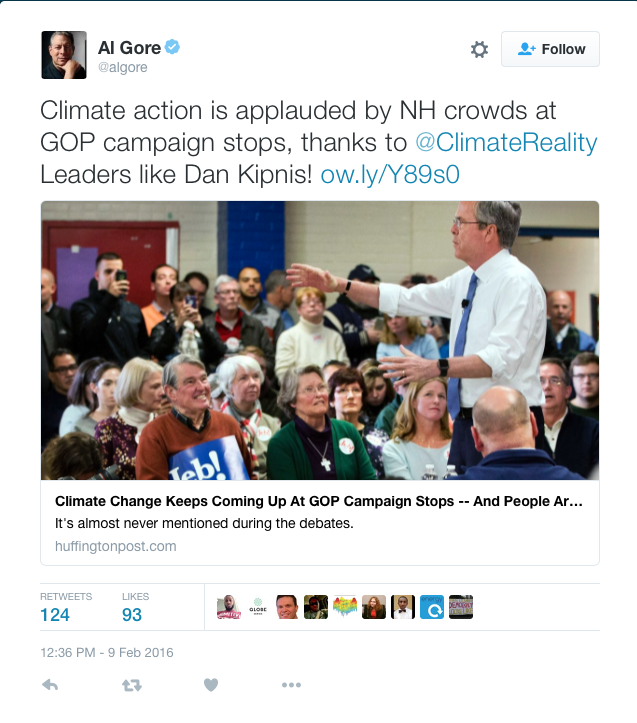Viewport: 637px width, 723px height.
Task: Open the gear settings dropdown
Action: [x=479, y=49]
